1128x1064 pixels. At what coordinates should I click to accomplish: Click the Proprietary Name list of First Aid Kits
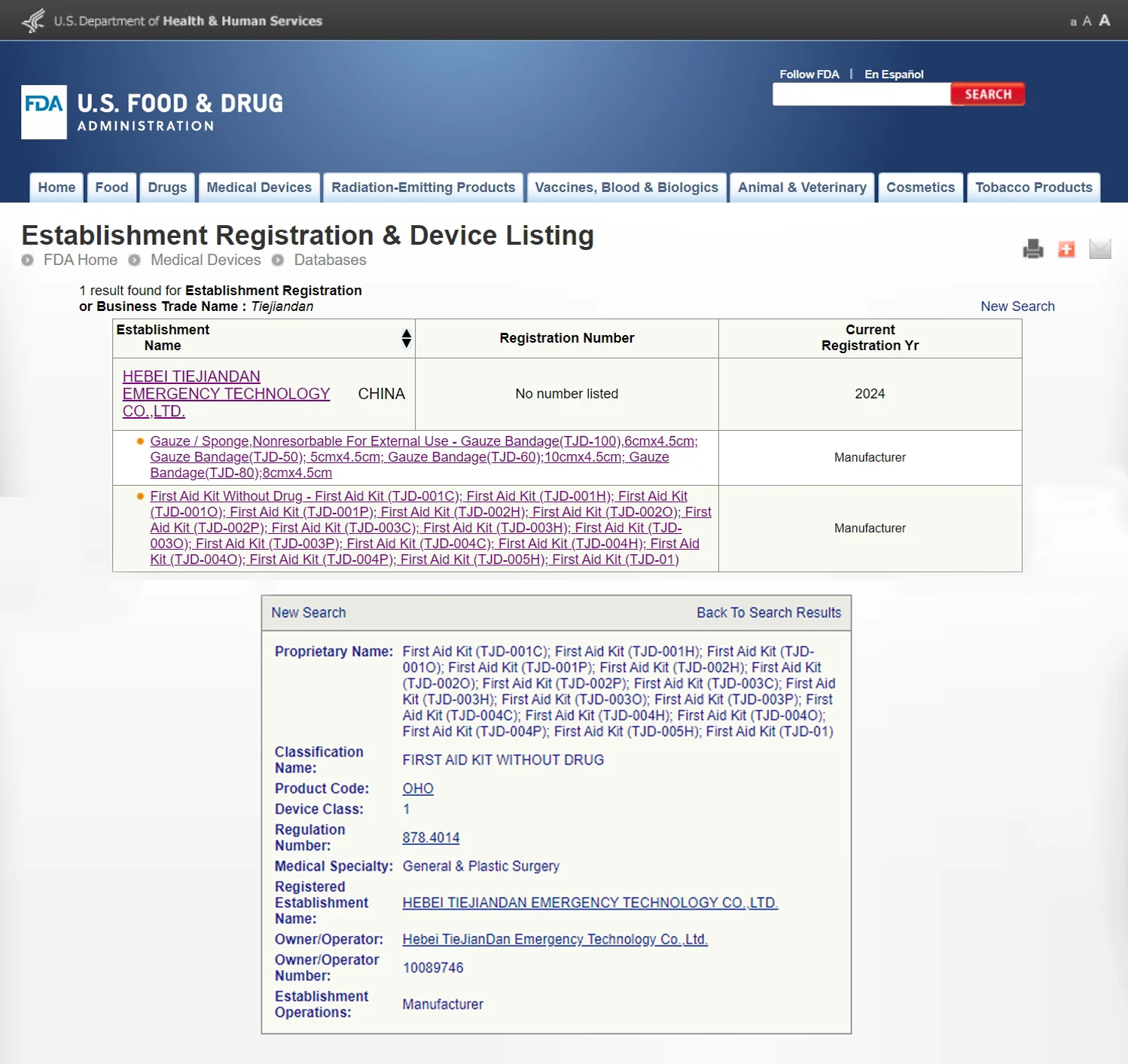click(x=619, y=691)
